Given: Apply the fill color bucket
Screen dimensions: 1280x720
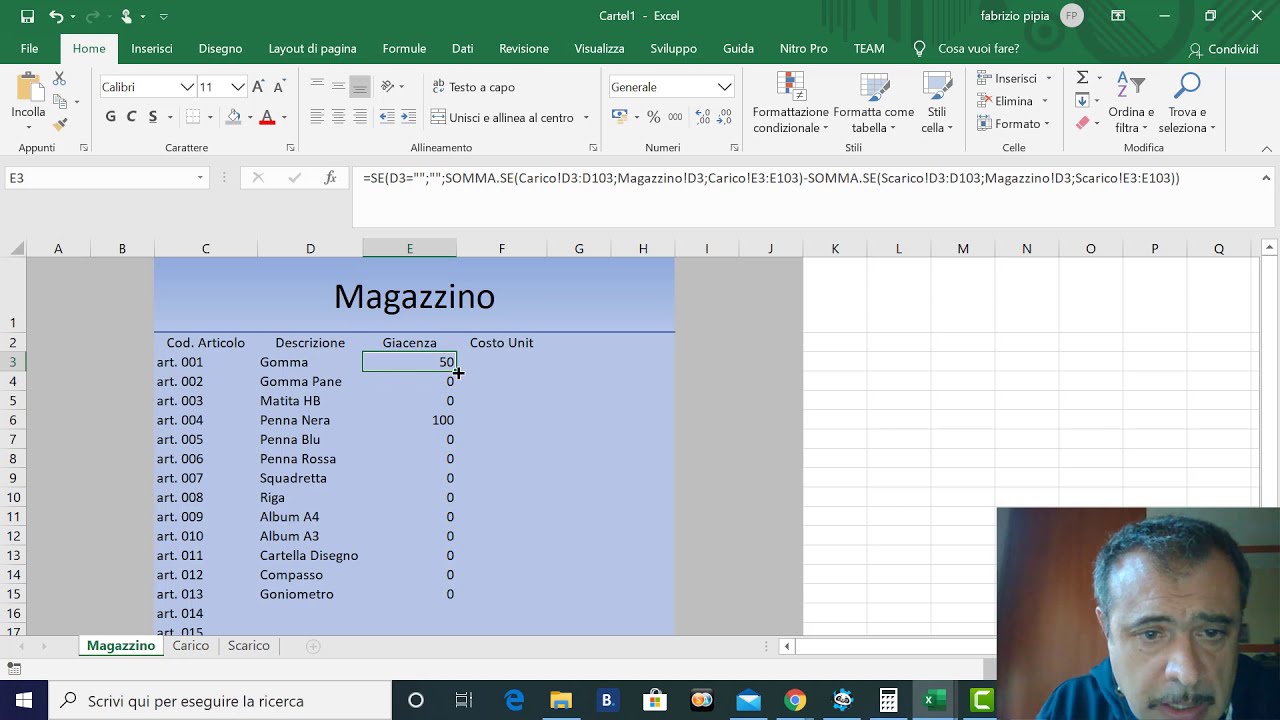Looking at the screenshot, I should click(233, 117).
